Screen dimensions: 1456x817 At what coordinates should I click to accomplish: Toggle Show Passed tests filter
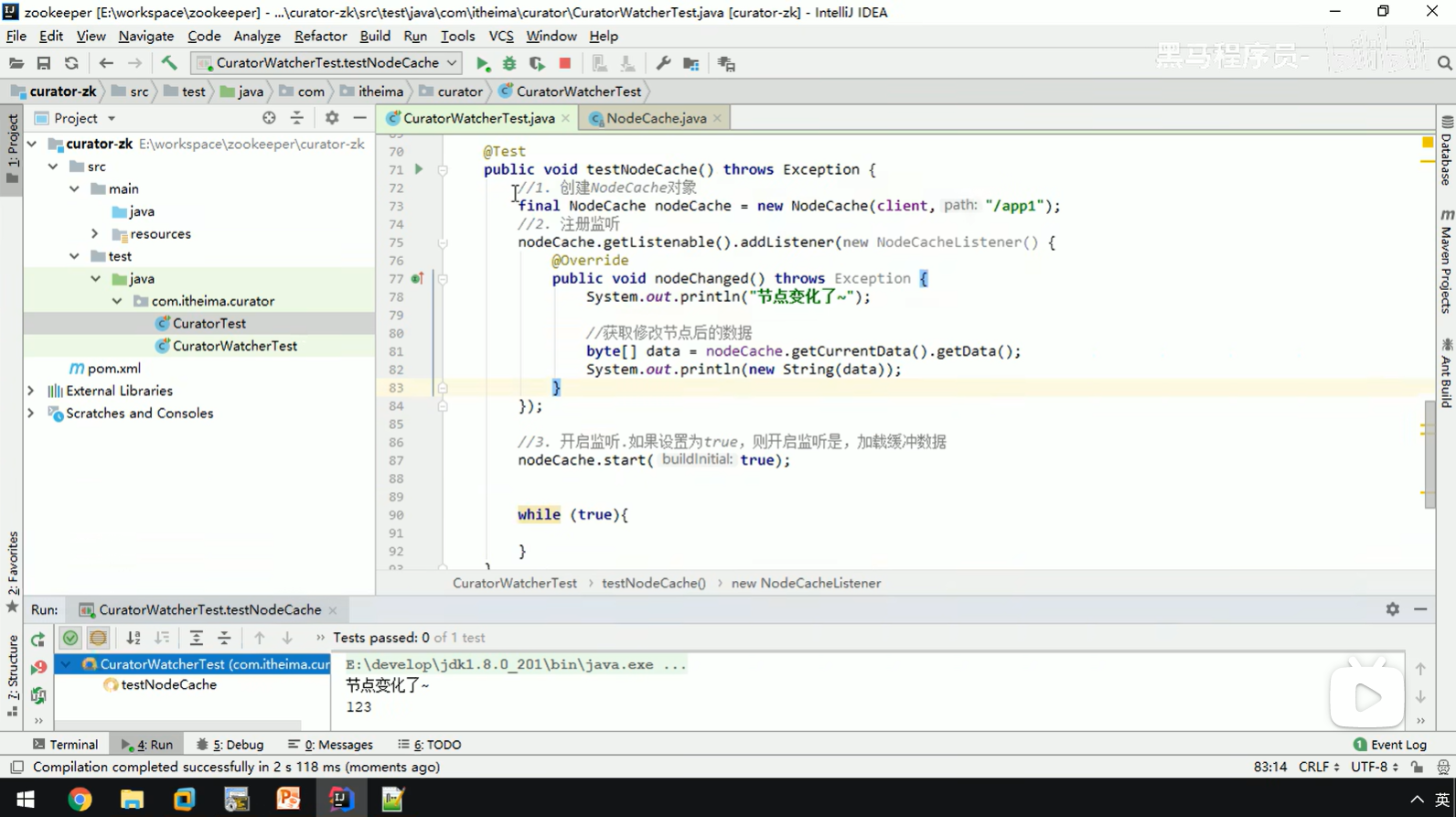(70, 638)
